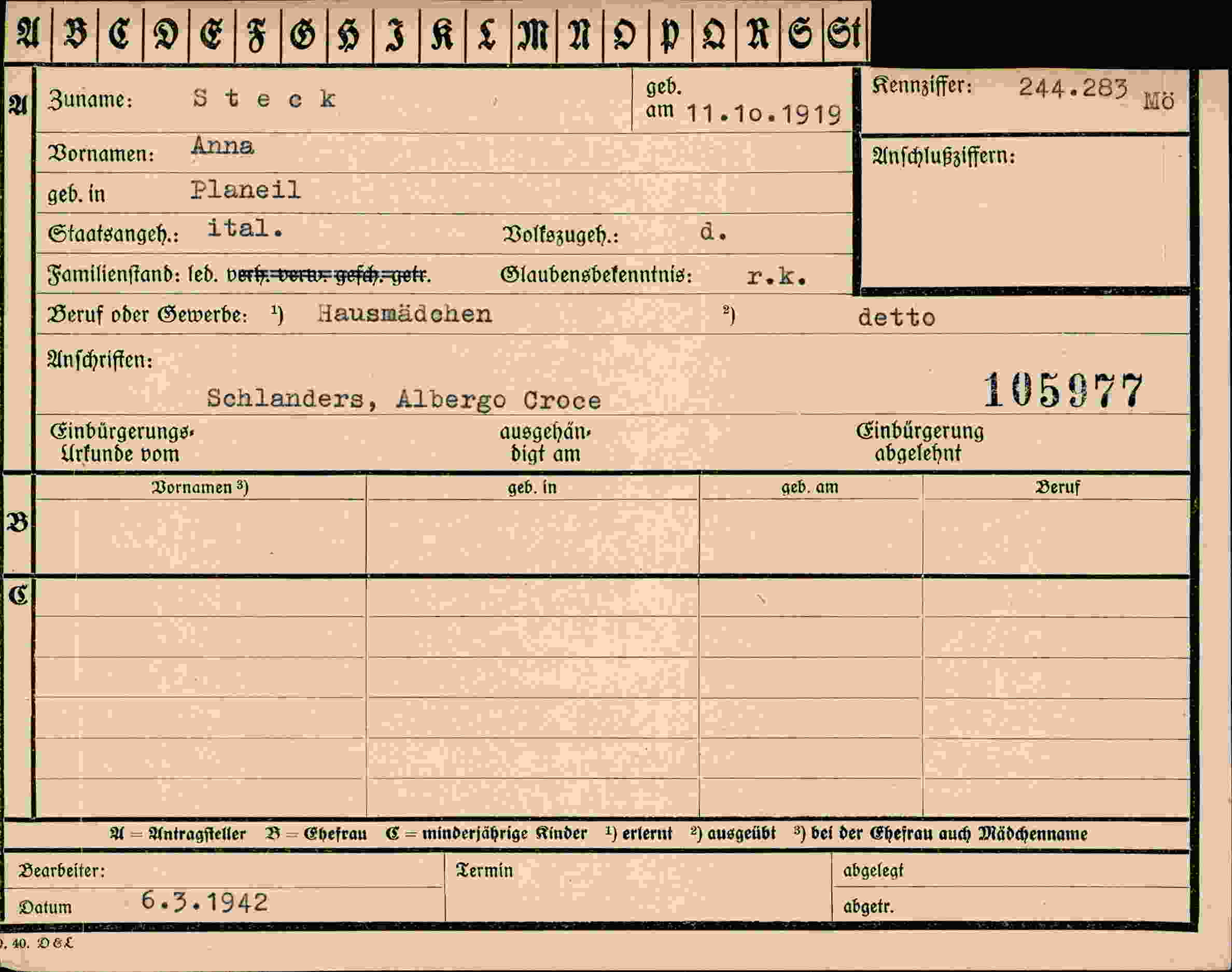The height and width of the screenshot is (972, 1232).
Task: Click the 'Vornamen ³)' column header
Action: (200, 487)
